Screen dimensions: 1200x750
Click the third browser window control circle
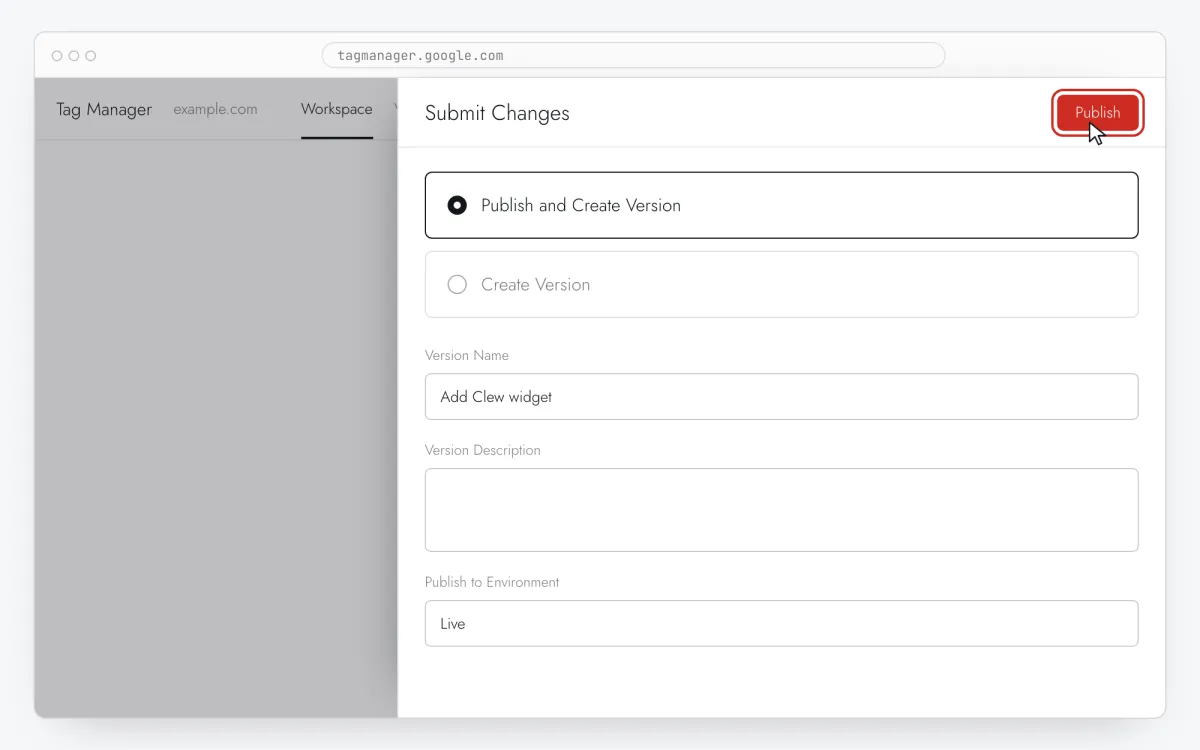coord(91,56)
